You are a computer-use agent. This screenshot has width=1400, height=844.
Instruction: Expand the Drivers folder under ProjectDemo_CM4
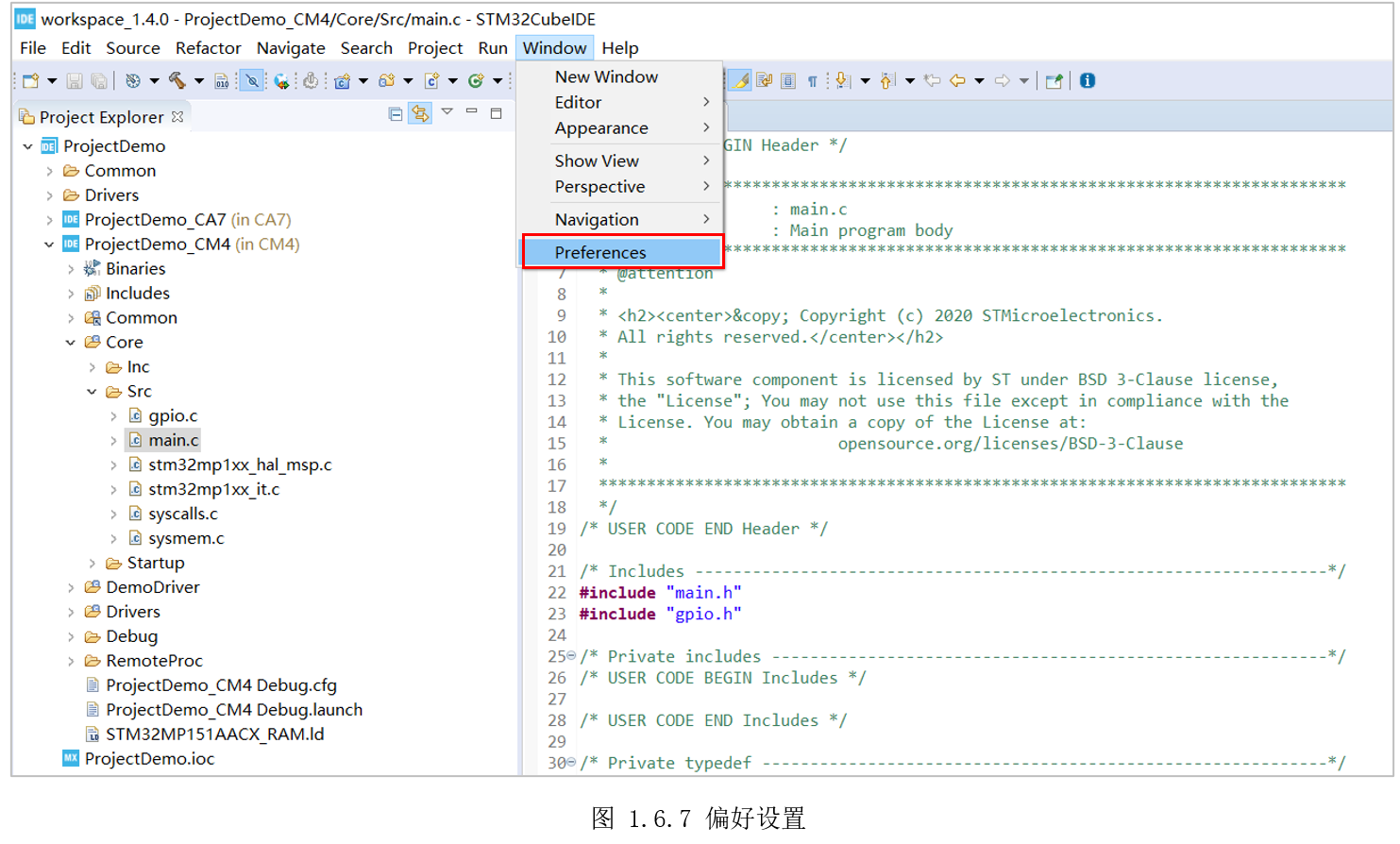pos(71,612)
